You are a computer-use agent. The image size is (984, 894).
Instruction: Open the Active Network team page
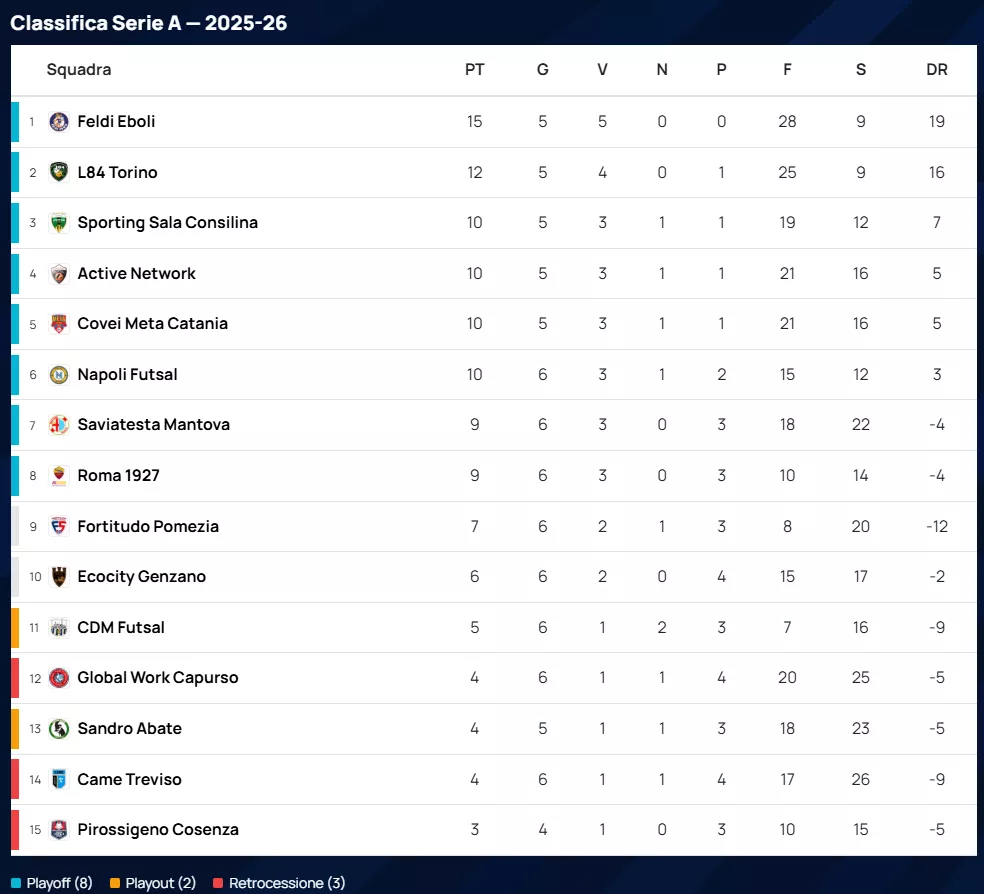pyautogui.click(x=136, y=274)
